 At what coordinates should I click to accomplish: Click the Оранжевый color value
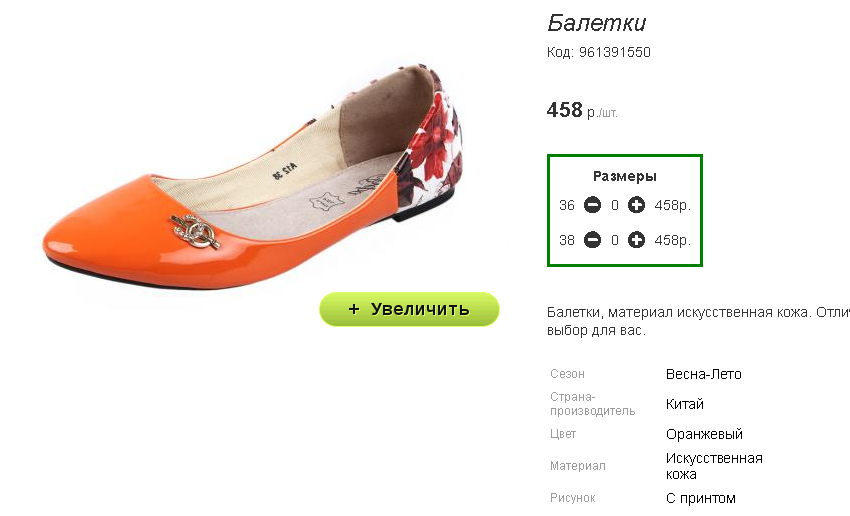coord(704,435)
